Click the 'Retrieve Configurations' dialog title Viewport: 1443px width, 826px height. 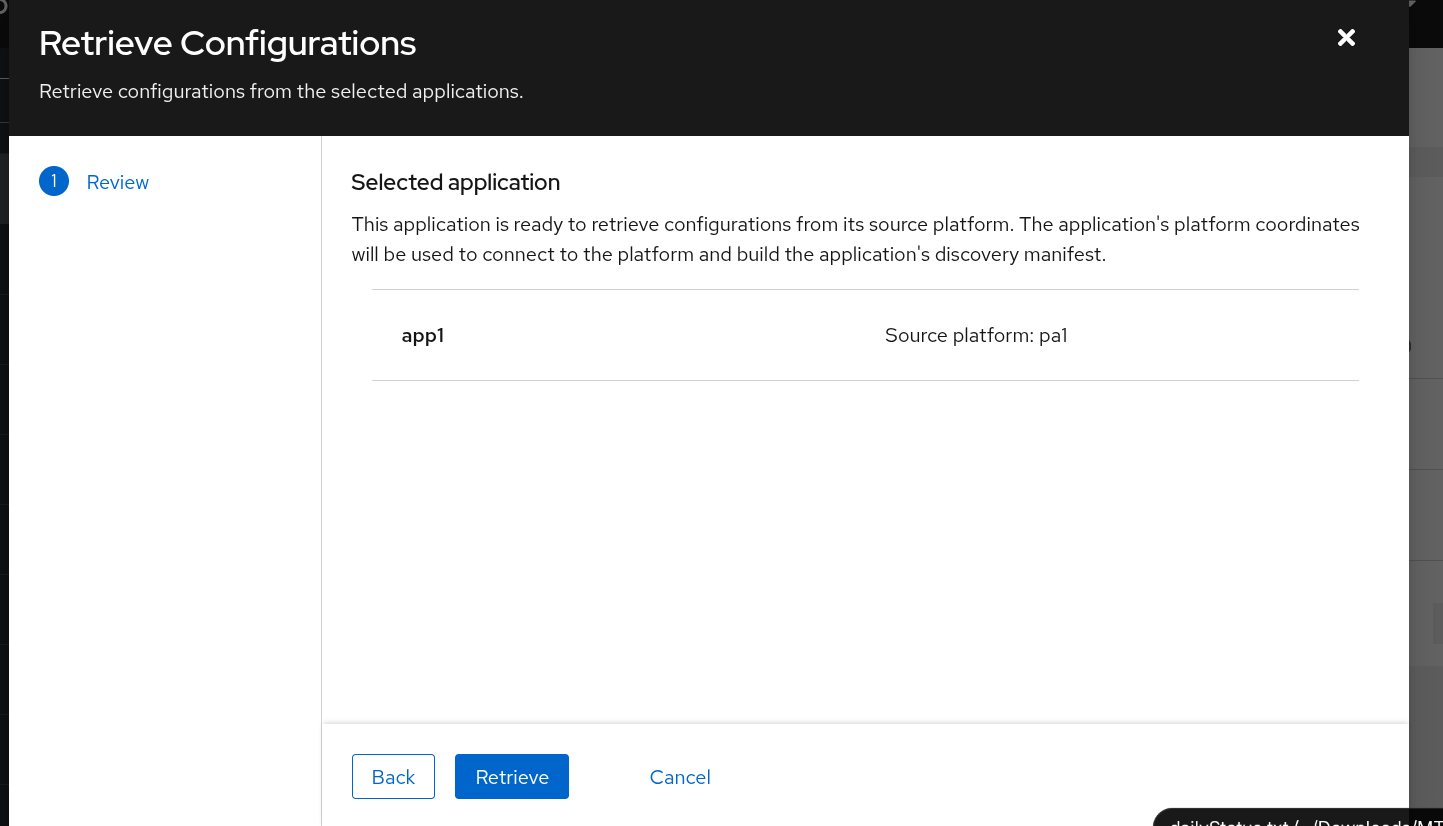click(227, 44)
